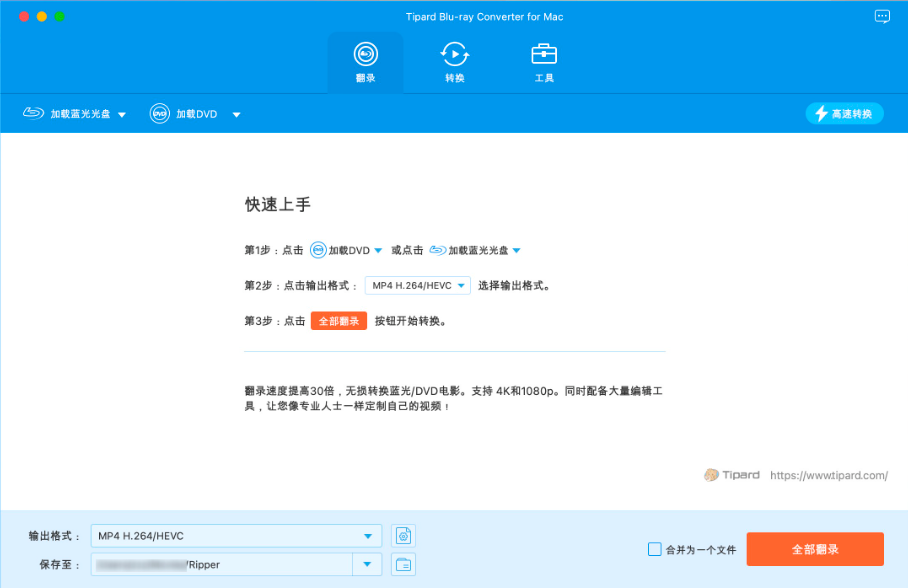
Task: Expand the toolbar 加载DVD dropdown arrow
Action: tap(236, 115)
